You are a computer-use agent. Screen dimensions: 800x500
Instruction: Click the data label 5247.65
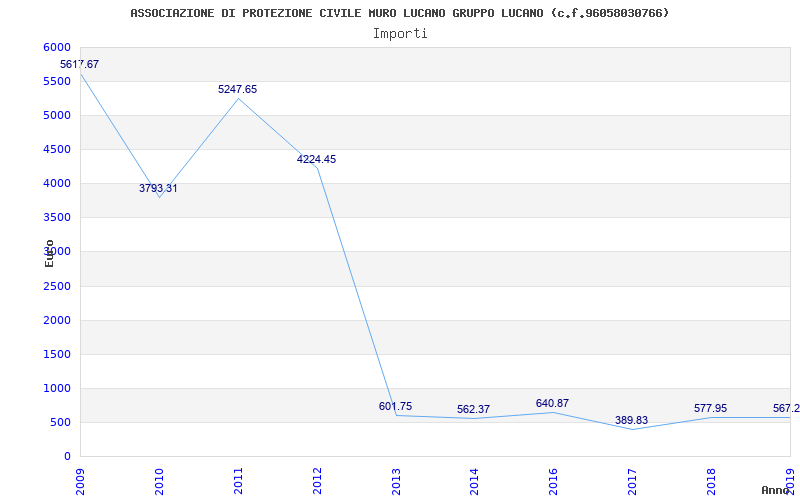[x=237, y=89]
